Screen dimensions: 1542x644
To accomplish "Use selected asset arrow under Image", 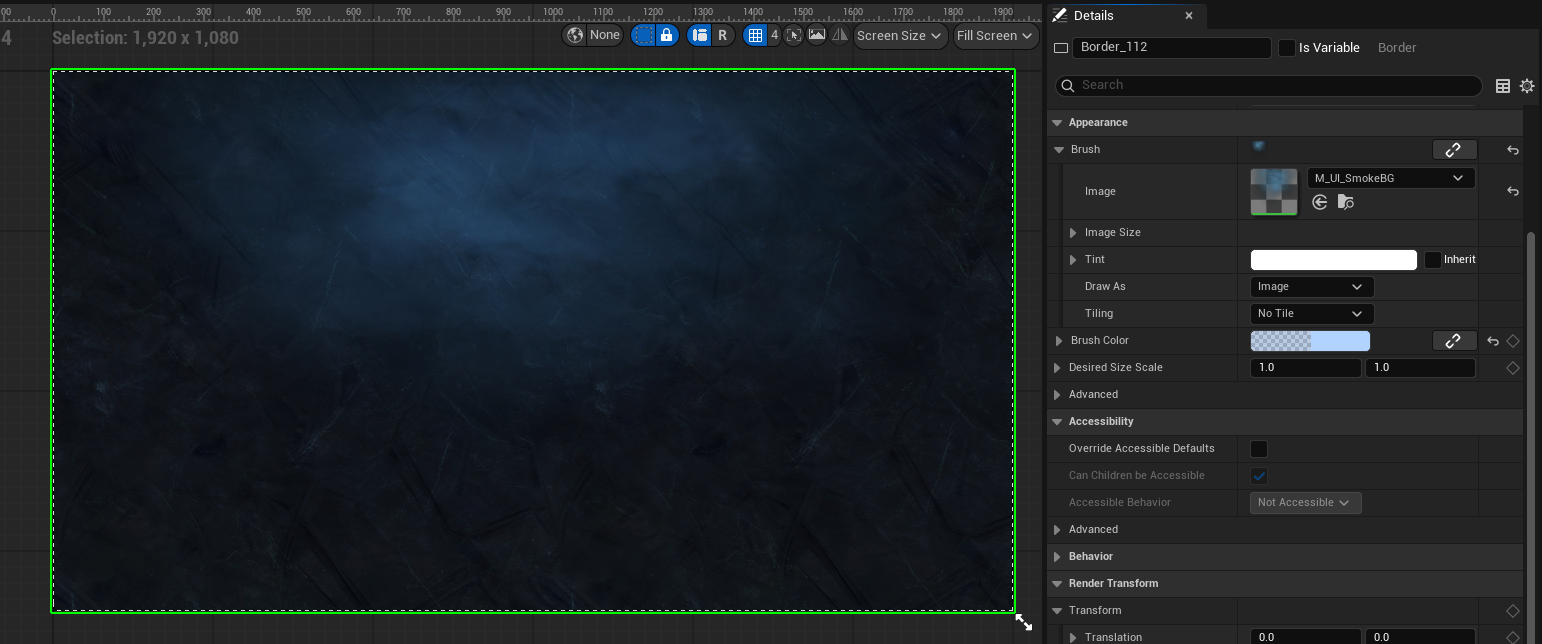I will (x=1320, y=202).
